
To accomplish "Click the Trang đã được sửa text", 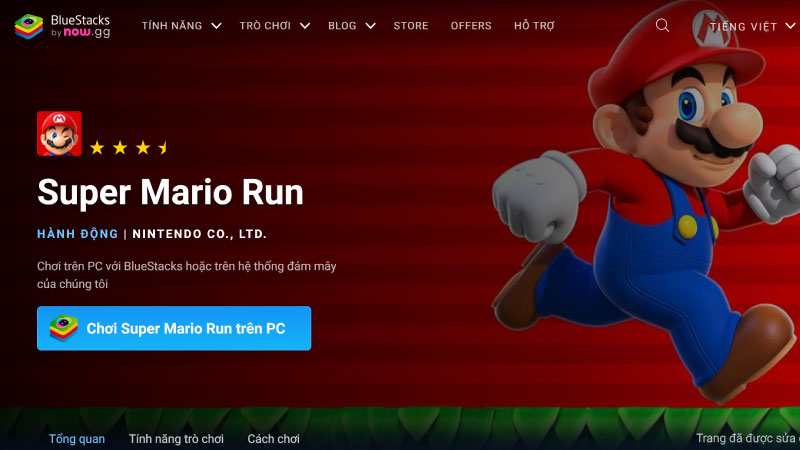I will pyautogui.click(x=747, y=438).
